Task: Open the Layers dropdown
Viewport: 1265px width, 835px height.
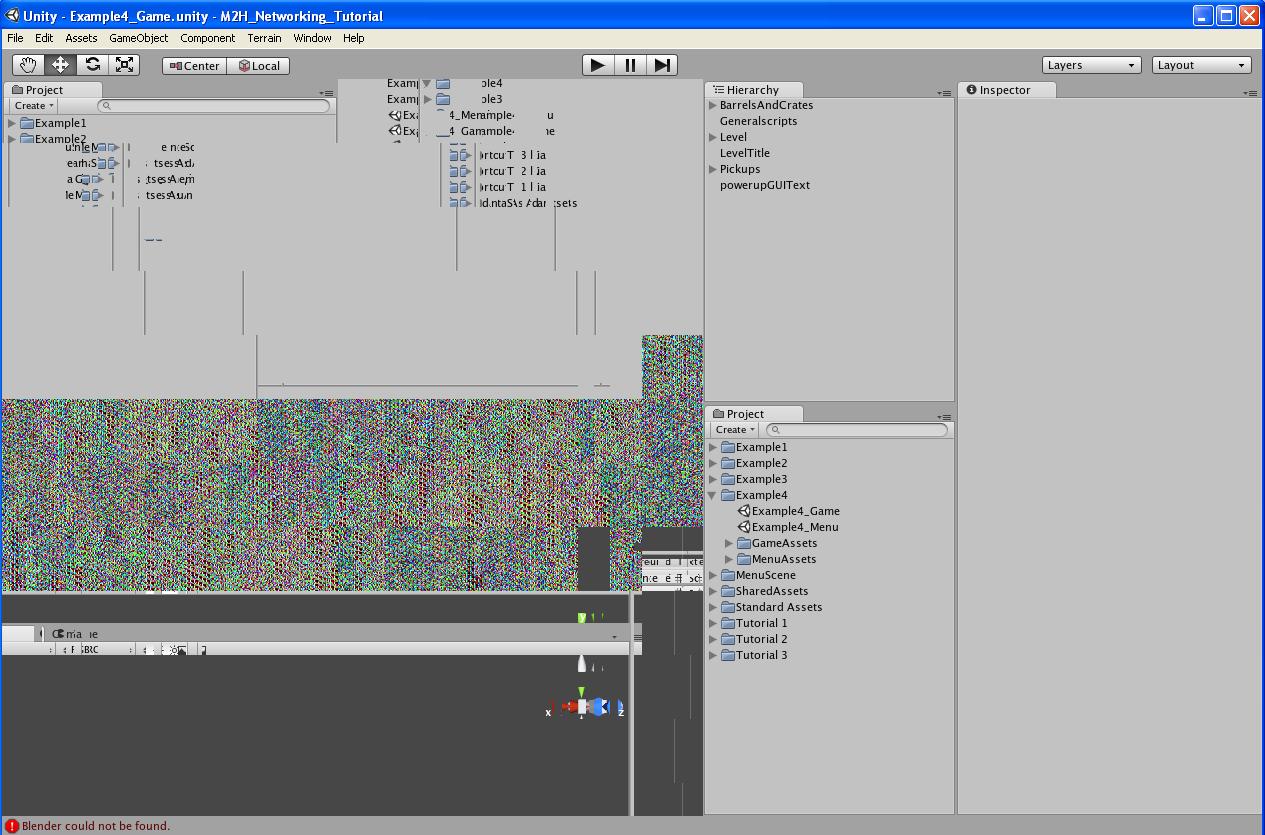Action: click(x=1091, y=64)
